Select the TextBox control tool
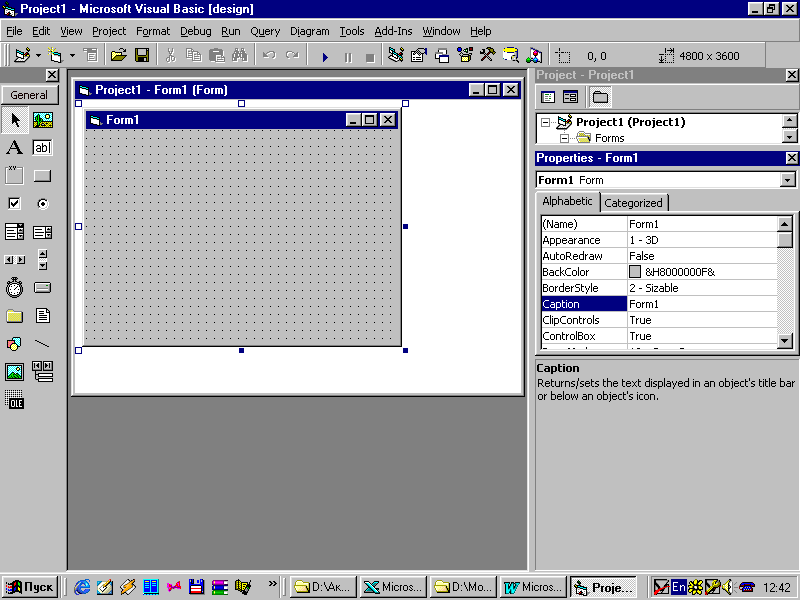Image resolution: width=800 pixels, height=600 pixels. point(43,148)
